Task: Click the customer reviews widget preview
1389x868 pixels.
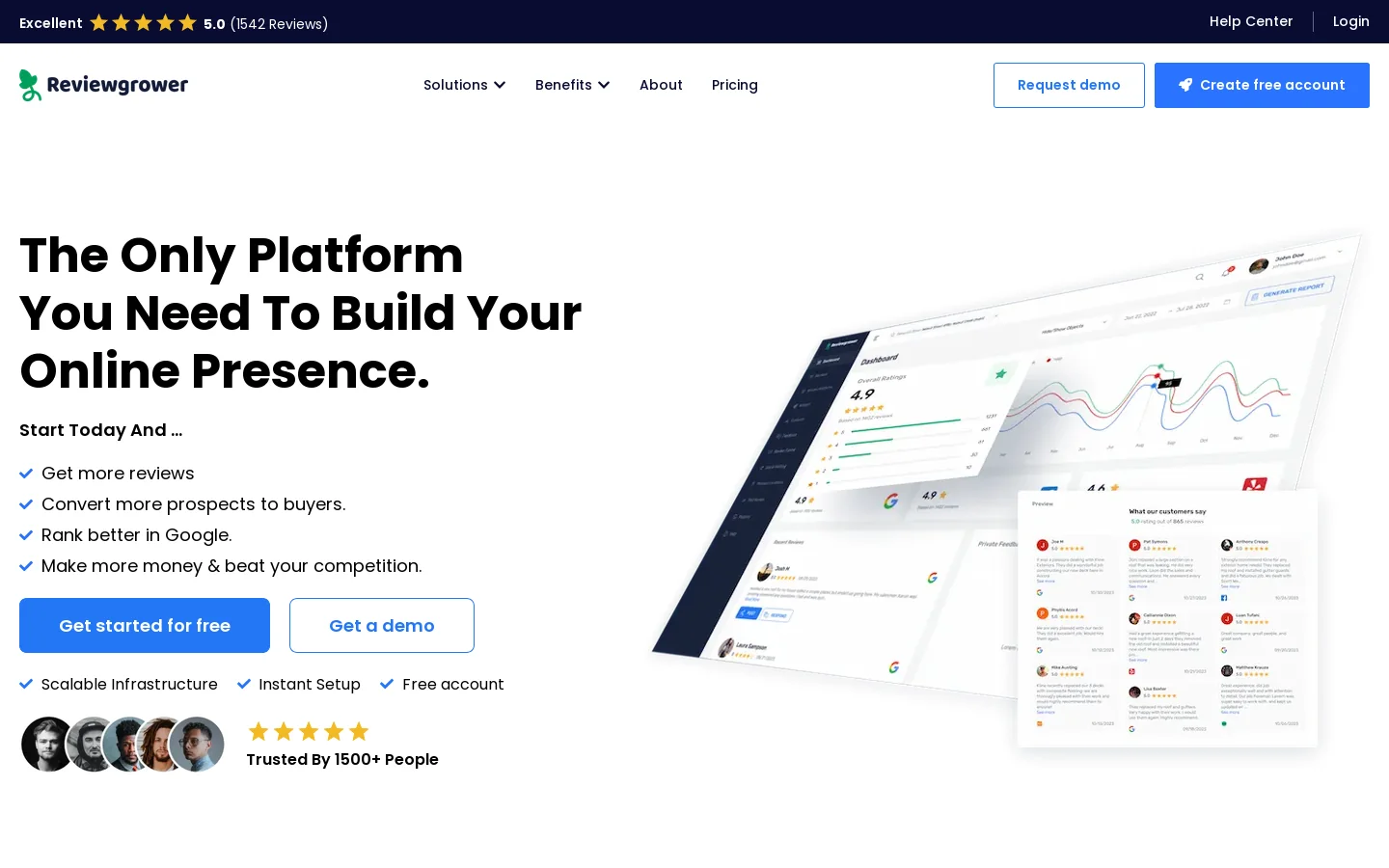Action: click(x=1167, y=618)
